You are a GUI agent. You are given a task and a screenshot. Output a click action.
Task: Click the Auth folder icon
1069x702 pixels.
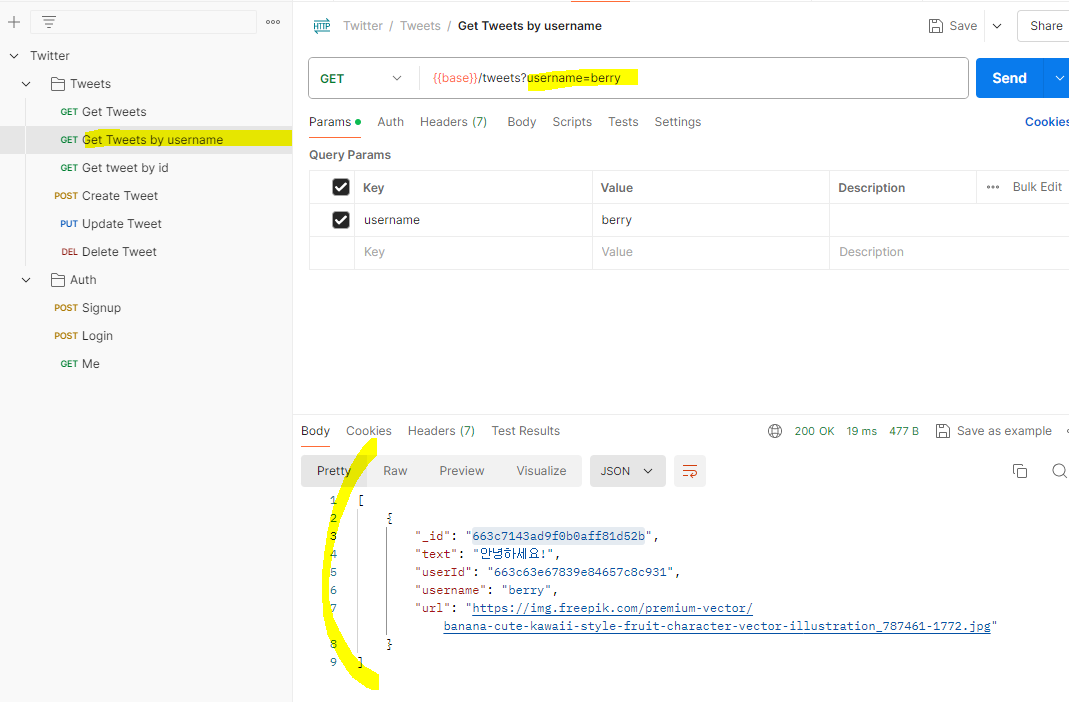pyautogui.click(x=58, y=280)
